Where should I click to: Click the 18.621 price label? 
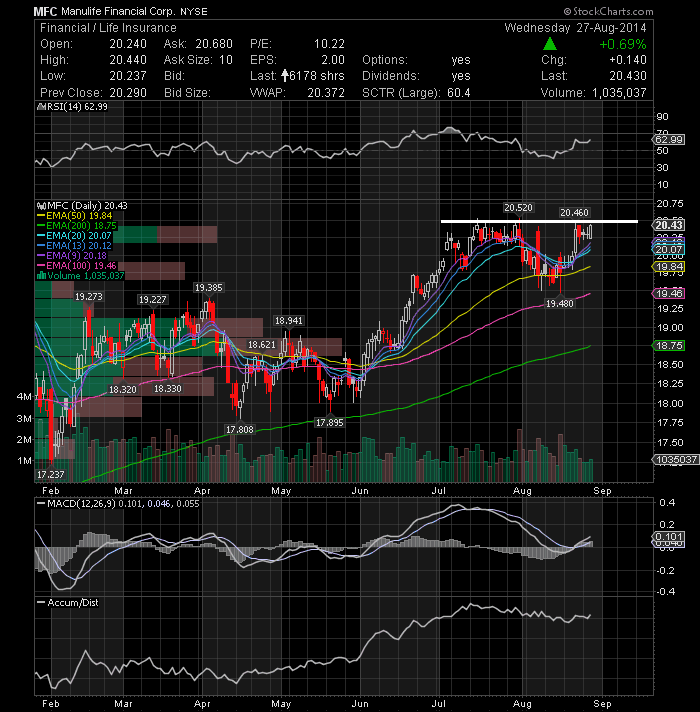point(261,345)
